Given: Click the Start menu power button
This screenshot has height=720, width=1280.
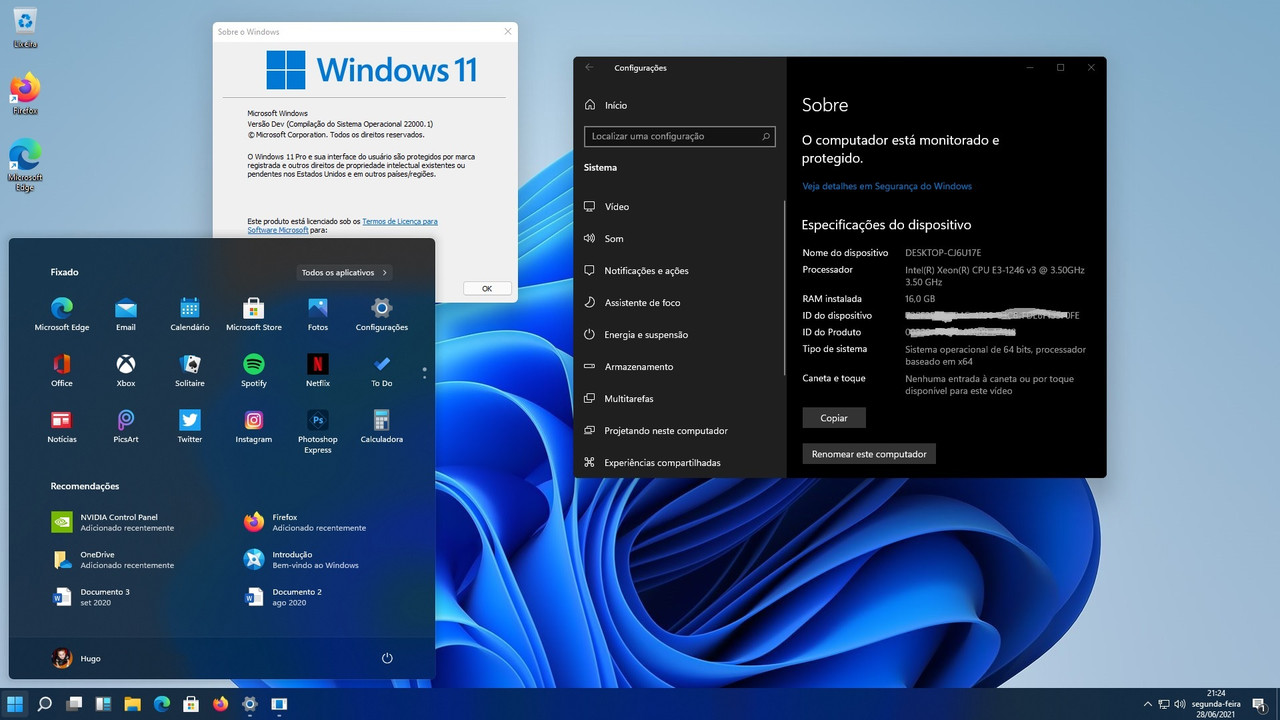Looking at the screenshot, I should pyautogui.click(x=387, y=658).
